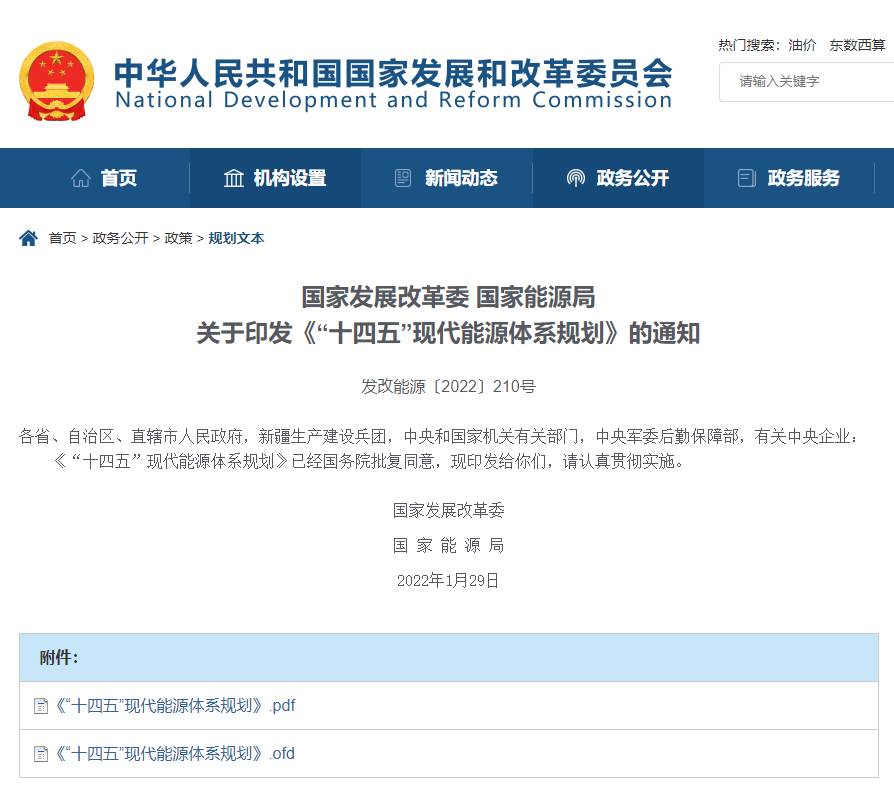Click hot search term 油价

pos(802,45)
